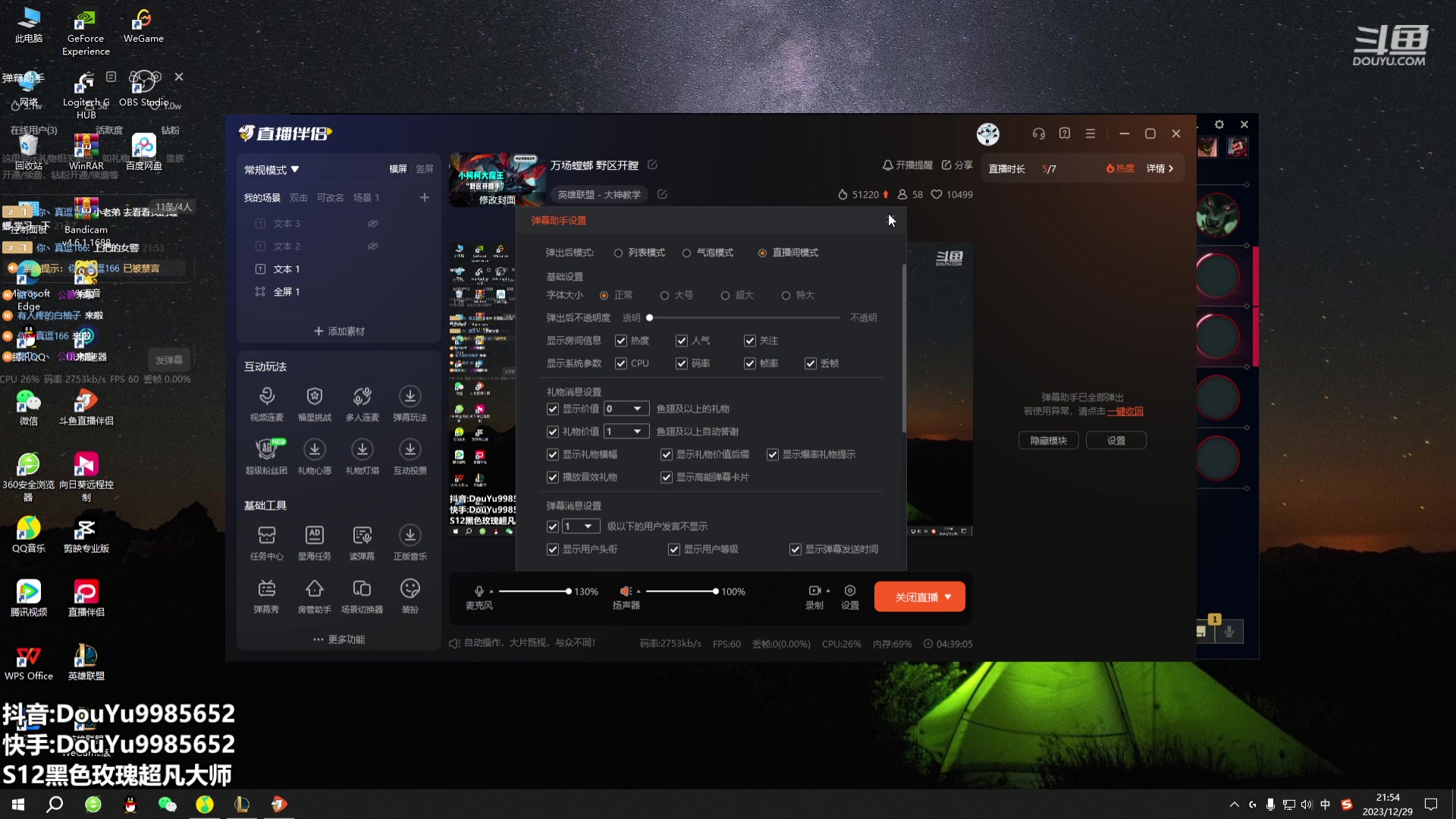Select the 我的场景 tab
Image resolution: width=1456 pixels, height=819 pixels.
(262, 197)
